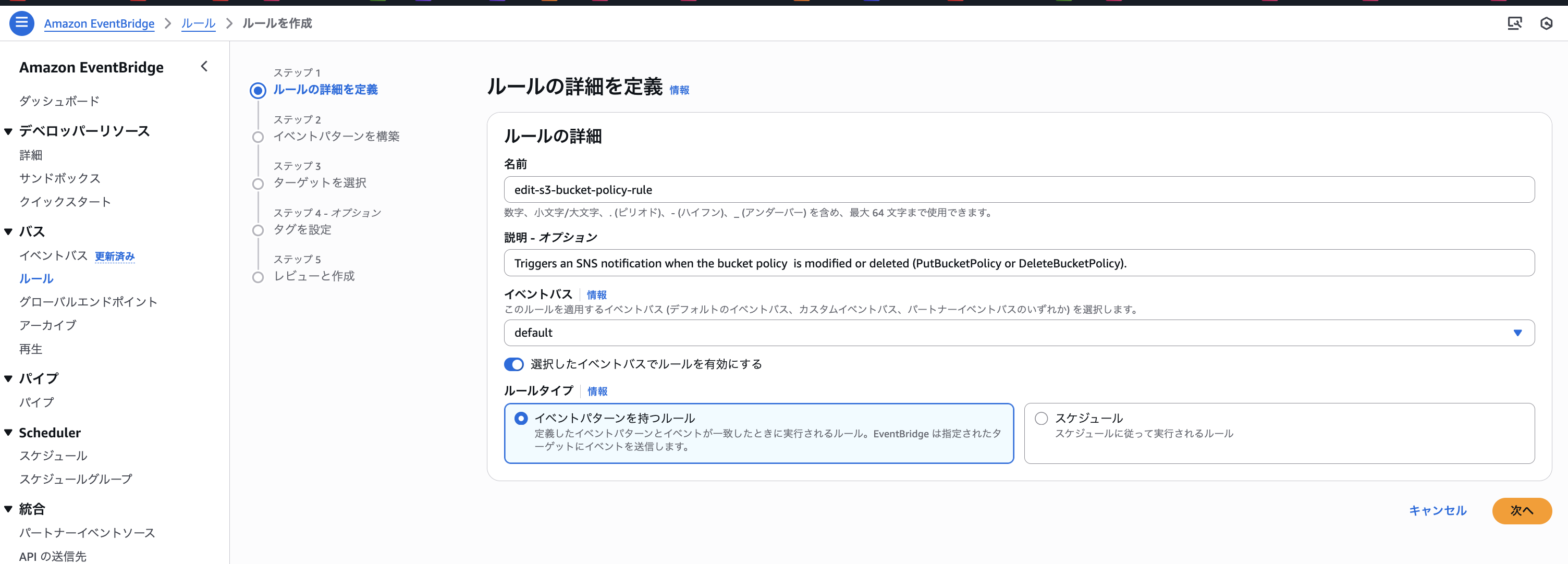Open the hamburger navigation menu icon
1568x564 pixels.
(x=21, y=23)
